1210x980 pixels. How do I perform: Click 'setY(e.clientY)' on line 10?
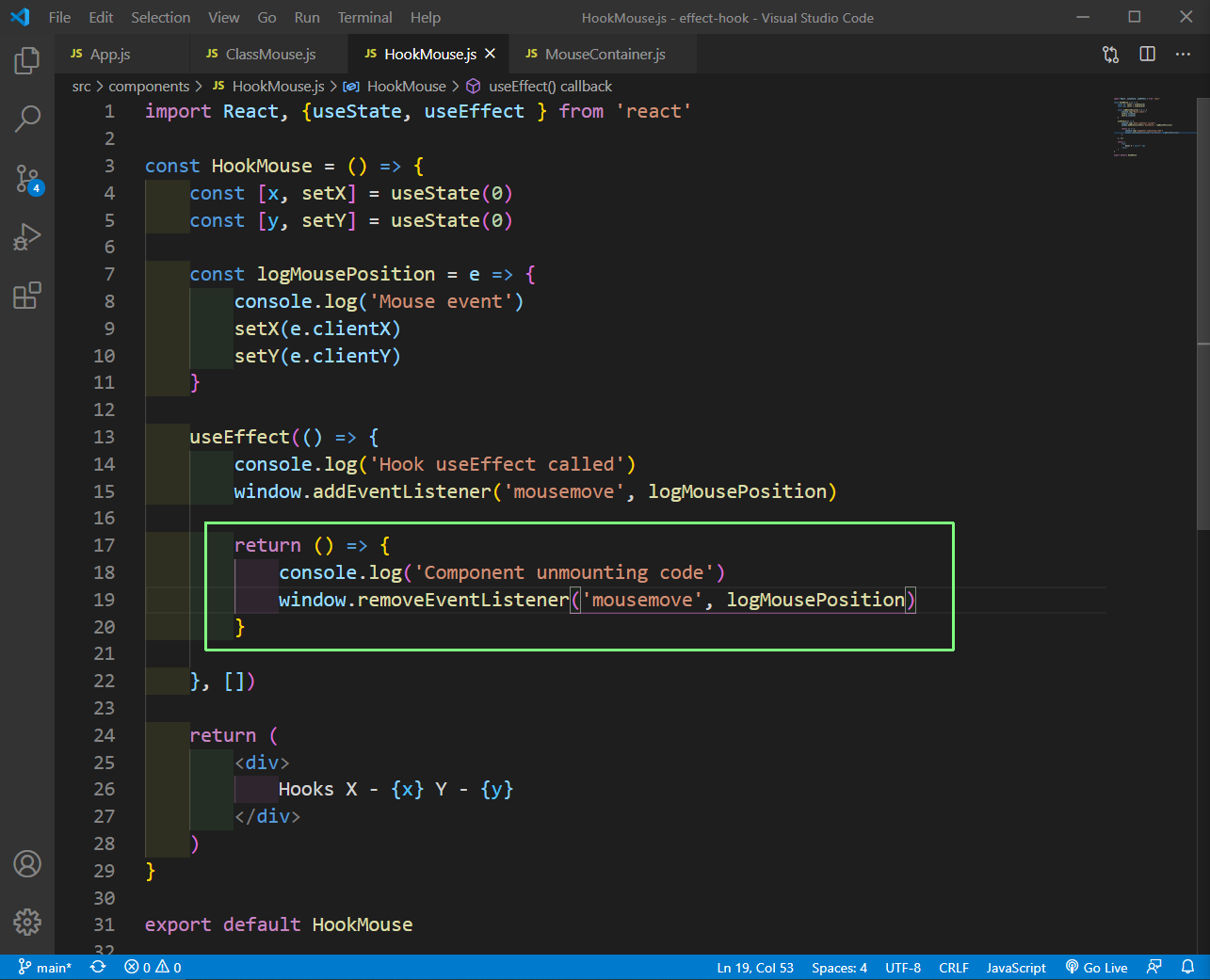click(x=317, y=356)
